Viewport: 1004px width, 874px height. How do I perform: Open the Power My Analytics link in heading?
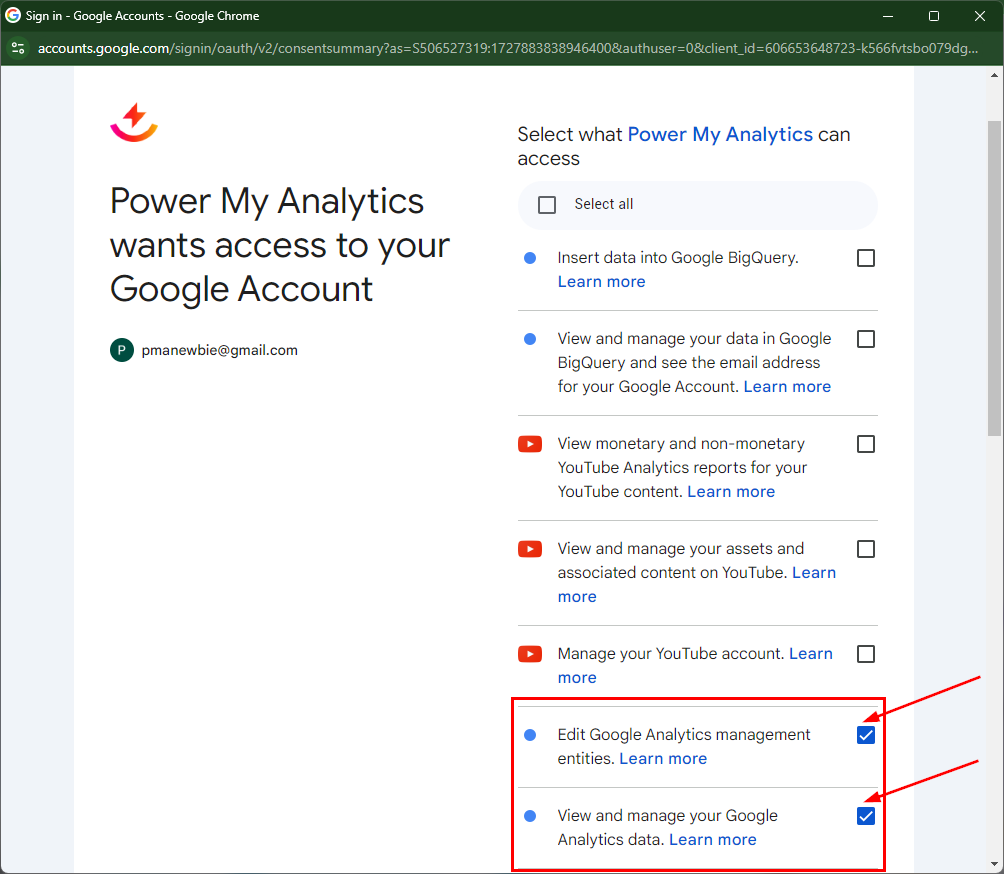(x=720, y=134)
